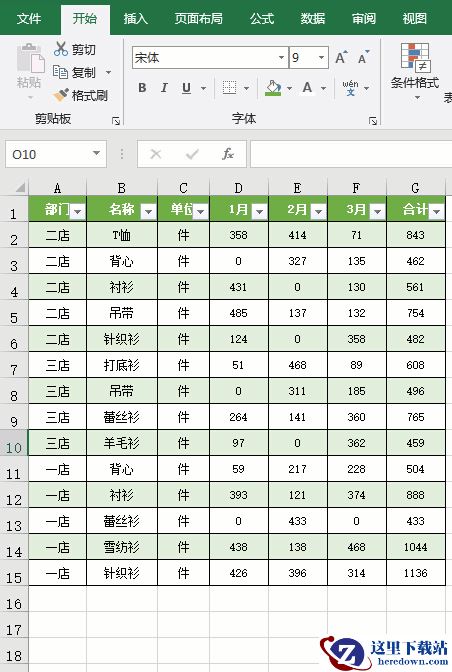Open the font size 9 dropdown
The height and width of the screenshot is (672, 452).
click(x=321, y=57)
